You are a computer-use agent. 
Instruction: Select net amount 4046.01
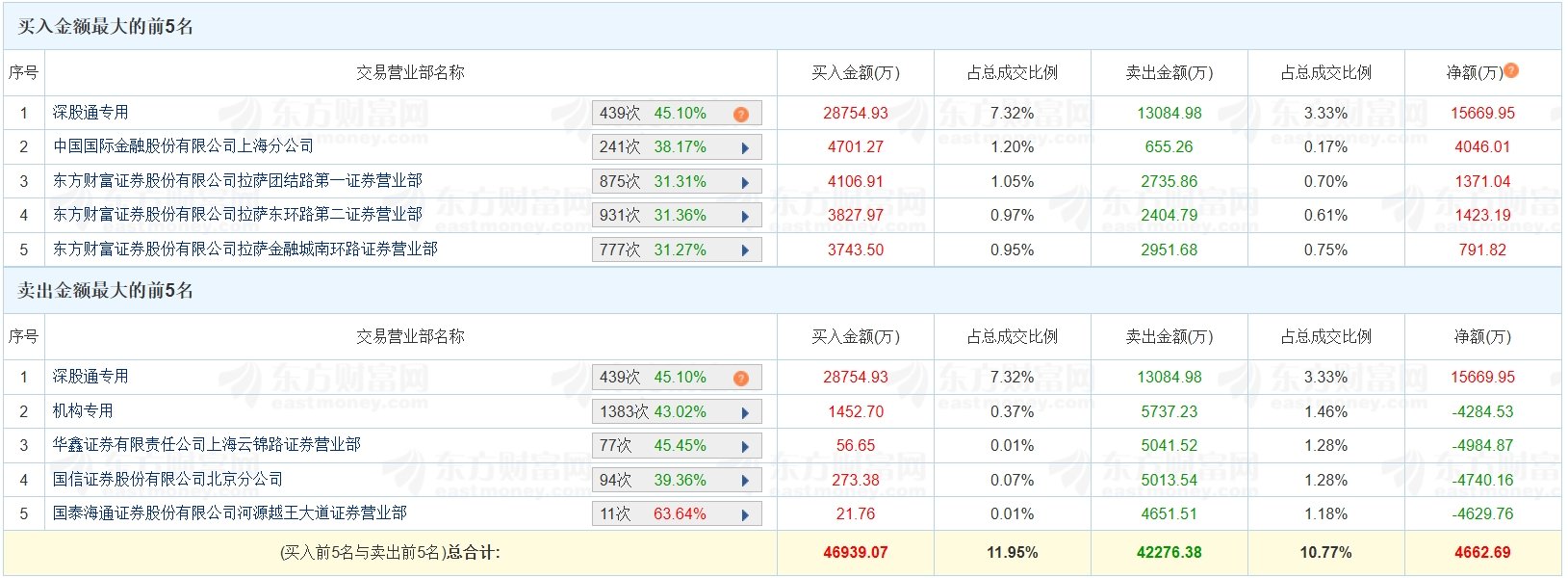click(1483, 147)
